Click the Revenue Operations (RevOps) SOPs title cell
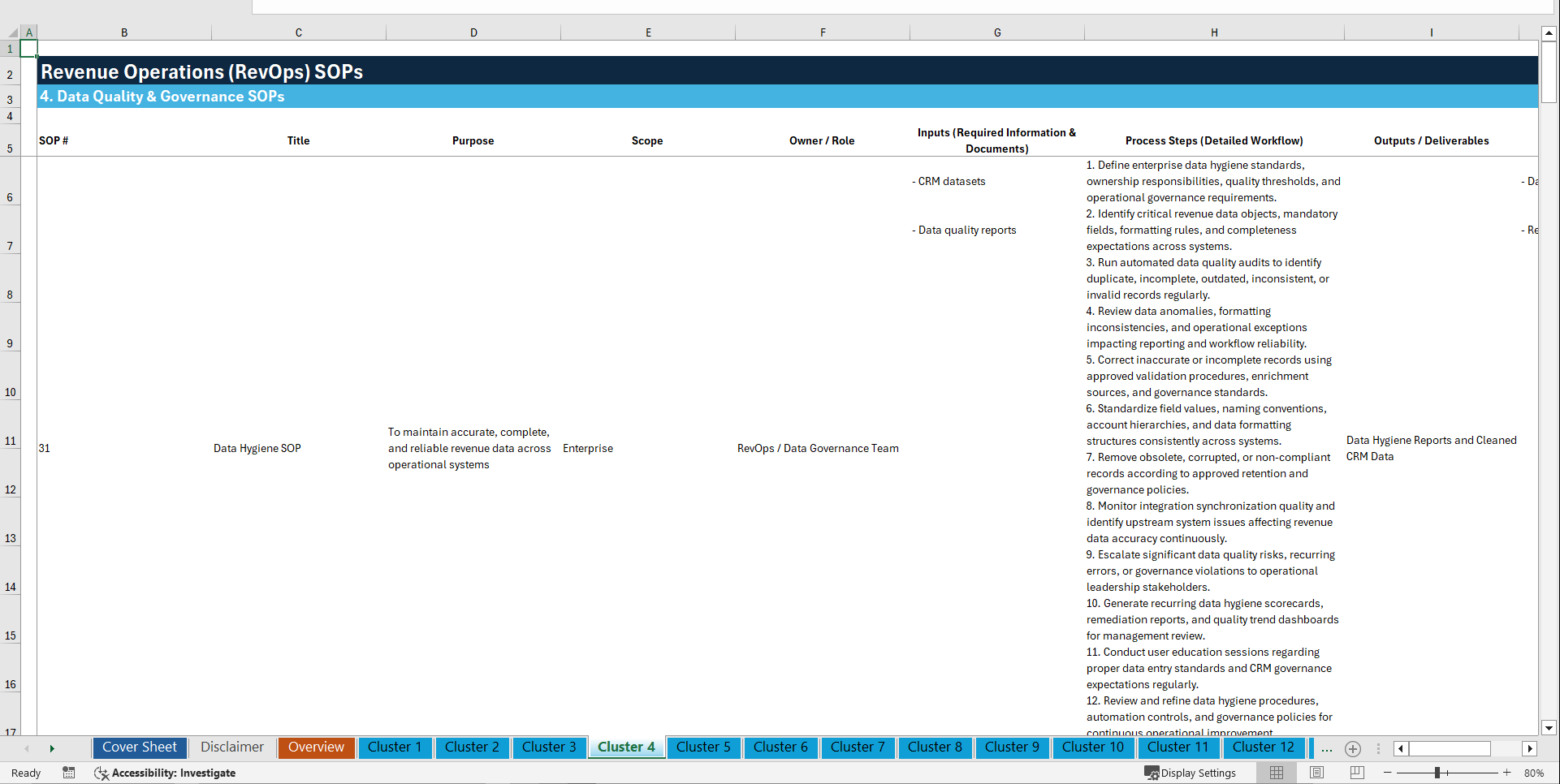 coord(202,71)
